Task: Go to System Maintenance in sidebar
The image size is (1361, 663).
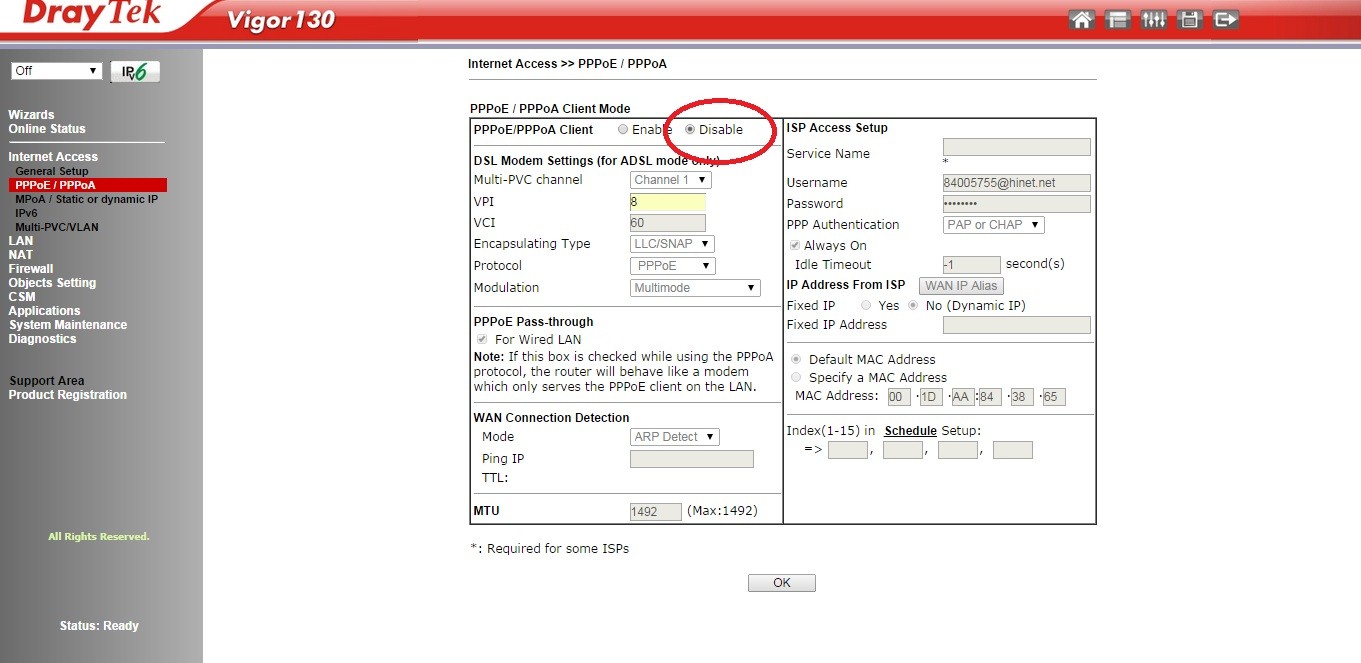Action: (x=68, y=325)
